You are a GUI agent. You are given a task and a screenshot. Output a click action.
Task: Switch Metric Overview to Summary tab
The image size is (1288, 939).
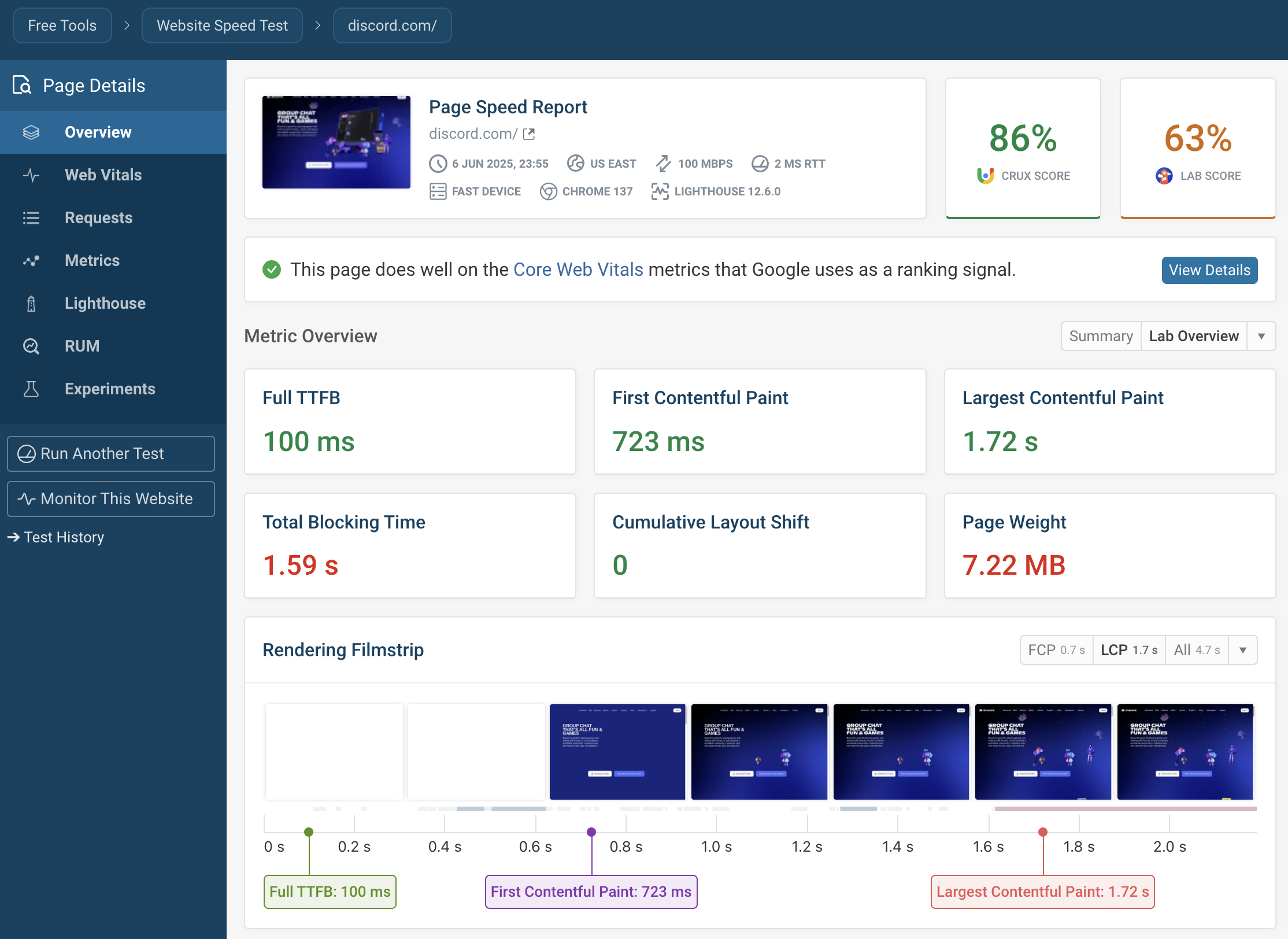pyautogui.click(x=1101, y=336)
